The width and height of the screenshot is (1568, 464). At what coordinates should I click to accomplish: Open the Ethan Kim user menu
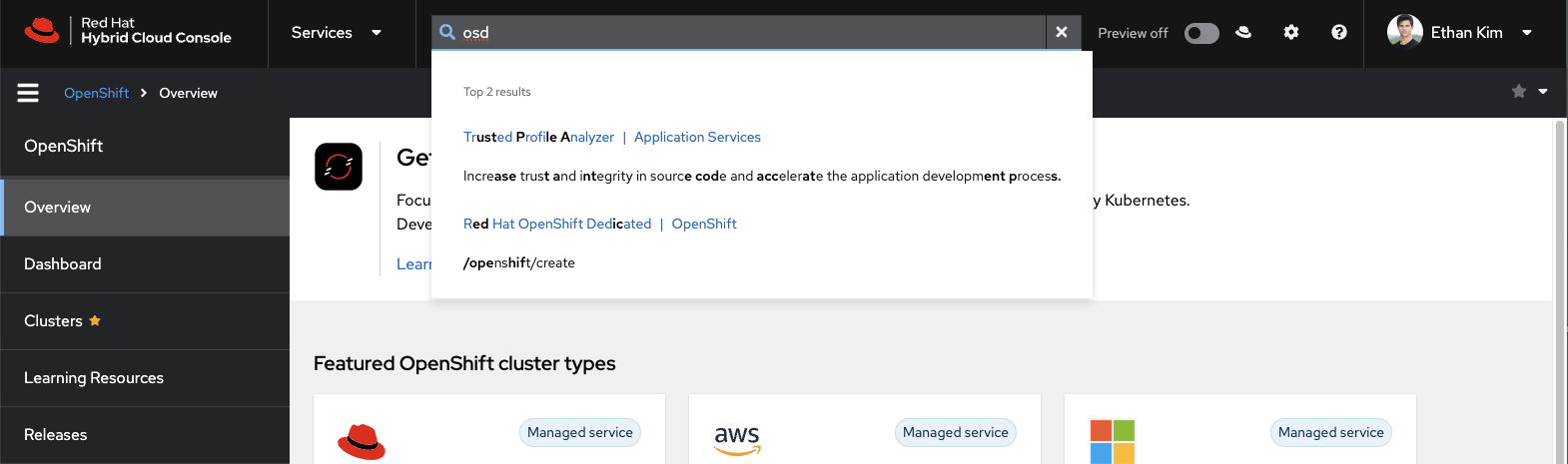tap(1460, 33)
